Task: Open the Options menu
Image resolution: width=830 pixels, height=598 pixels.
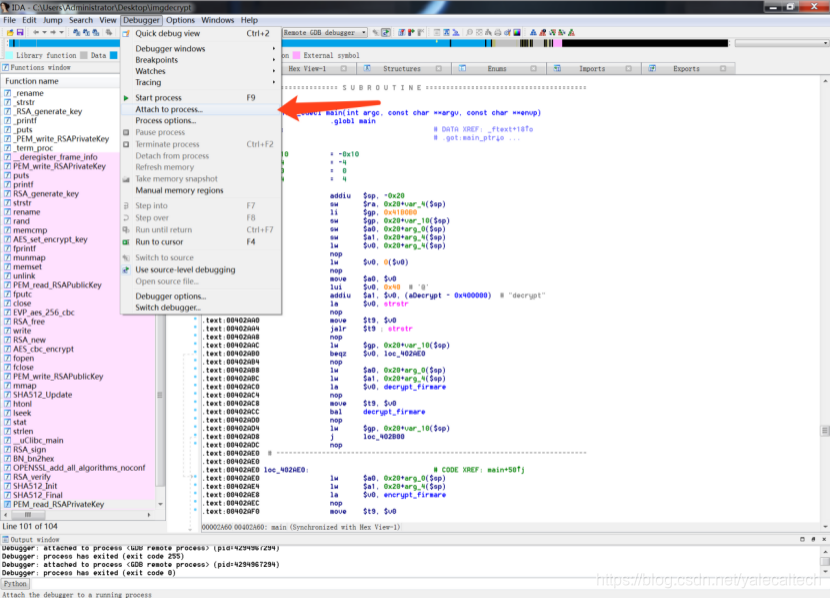Action: [180, 20]
